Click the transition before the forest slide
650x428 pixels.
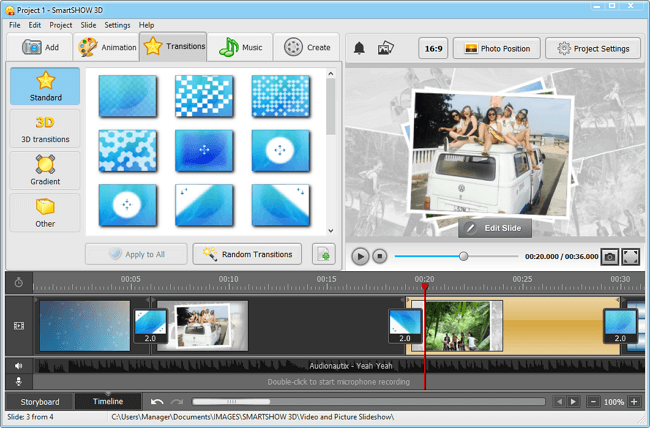(405, 326)
